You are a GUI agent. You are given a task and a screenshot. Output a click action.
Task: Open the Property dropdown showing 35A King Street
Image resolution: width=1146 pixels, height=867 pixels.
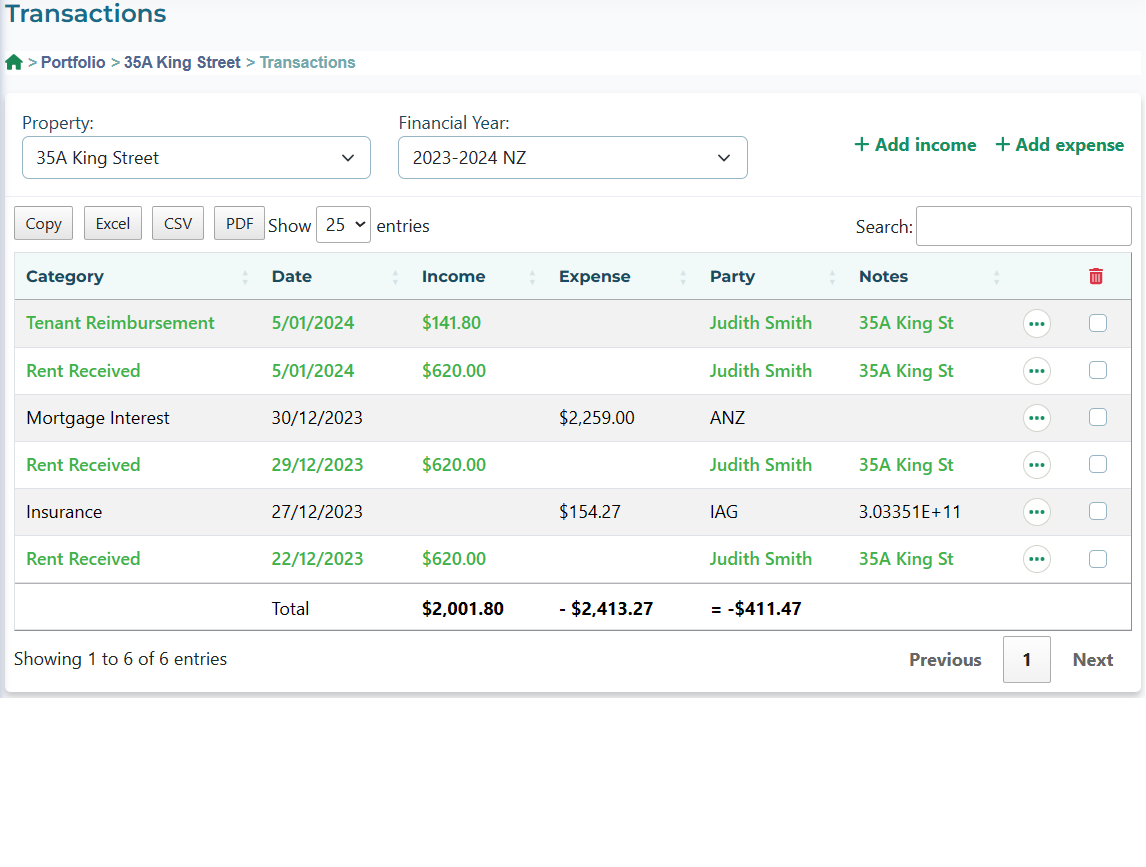pyautogui.click(x=196, y=158)
